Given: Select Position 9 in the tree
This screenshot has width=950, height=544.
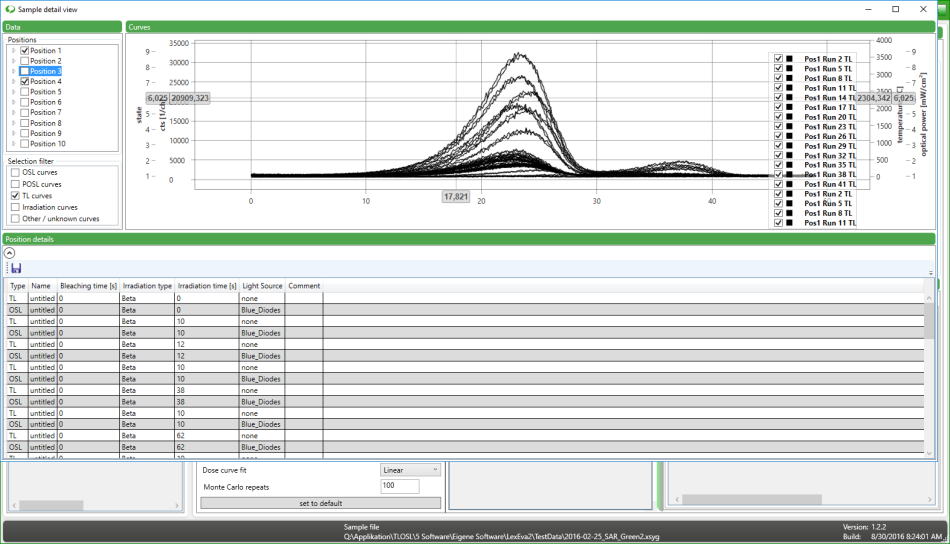Looking at the screenshot, I should (x=45, y=133).
